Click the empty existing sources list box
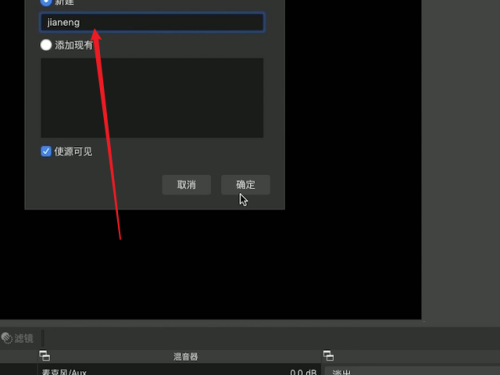The height and width of the screenshot is (375, 500). (152, 98)
